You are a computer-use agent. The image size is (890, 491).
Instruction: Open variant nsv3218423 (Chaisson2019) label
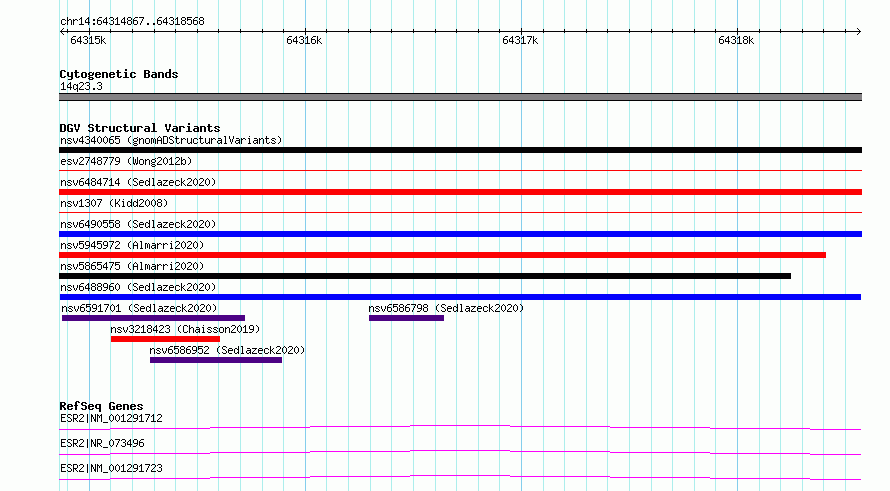pyautogui.click(x=185, y=329)
